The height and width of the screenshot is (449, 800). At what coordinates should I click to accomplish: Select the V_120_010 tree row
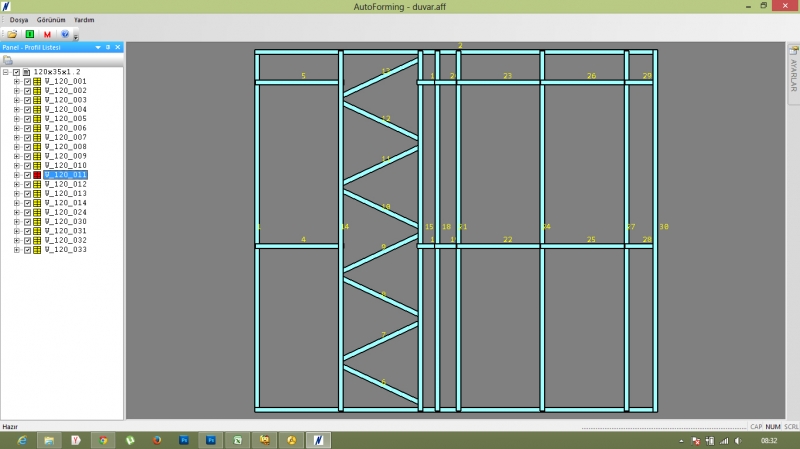coord(65,166)
